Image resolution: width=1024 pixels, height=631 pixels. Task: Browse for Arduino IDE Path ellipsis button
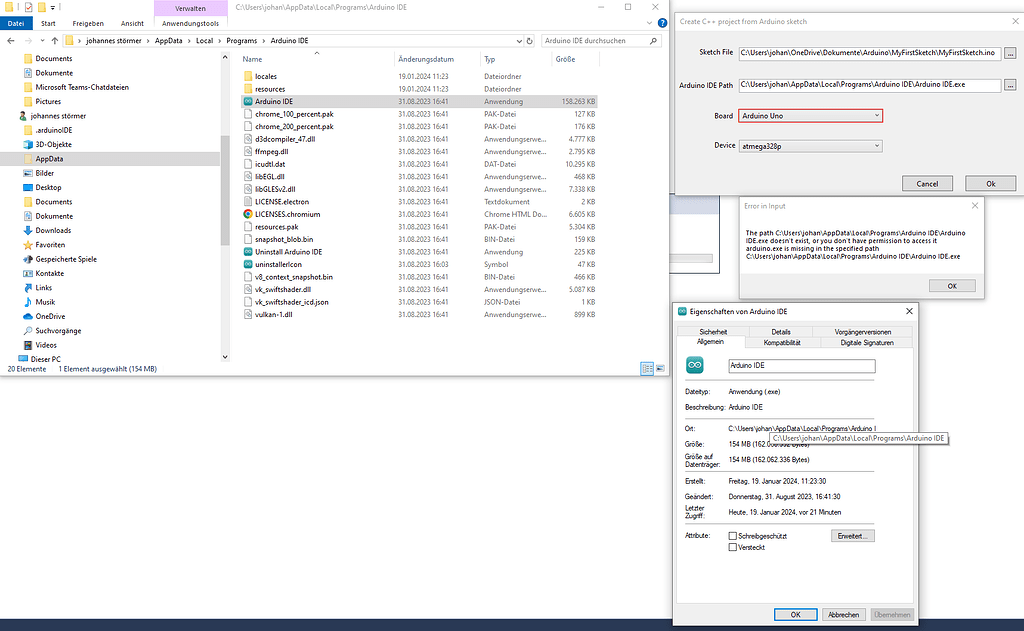pyautogui.click(x=1010, y=85)
